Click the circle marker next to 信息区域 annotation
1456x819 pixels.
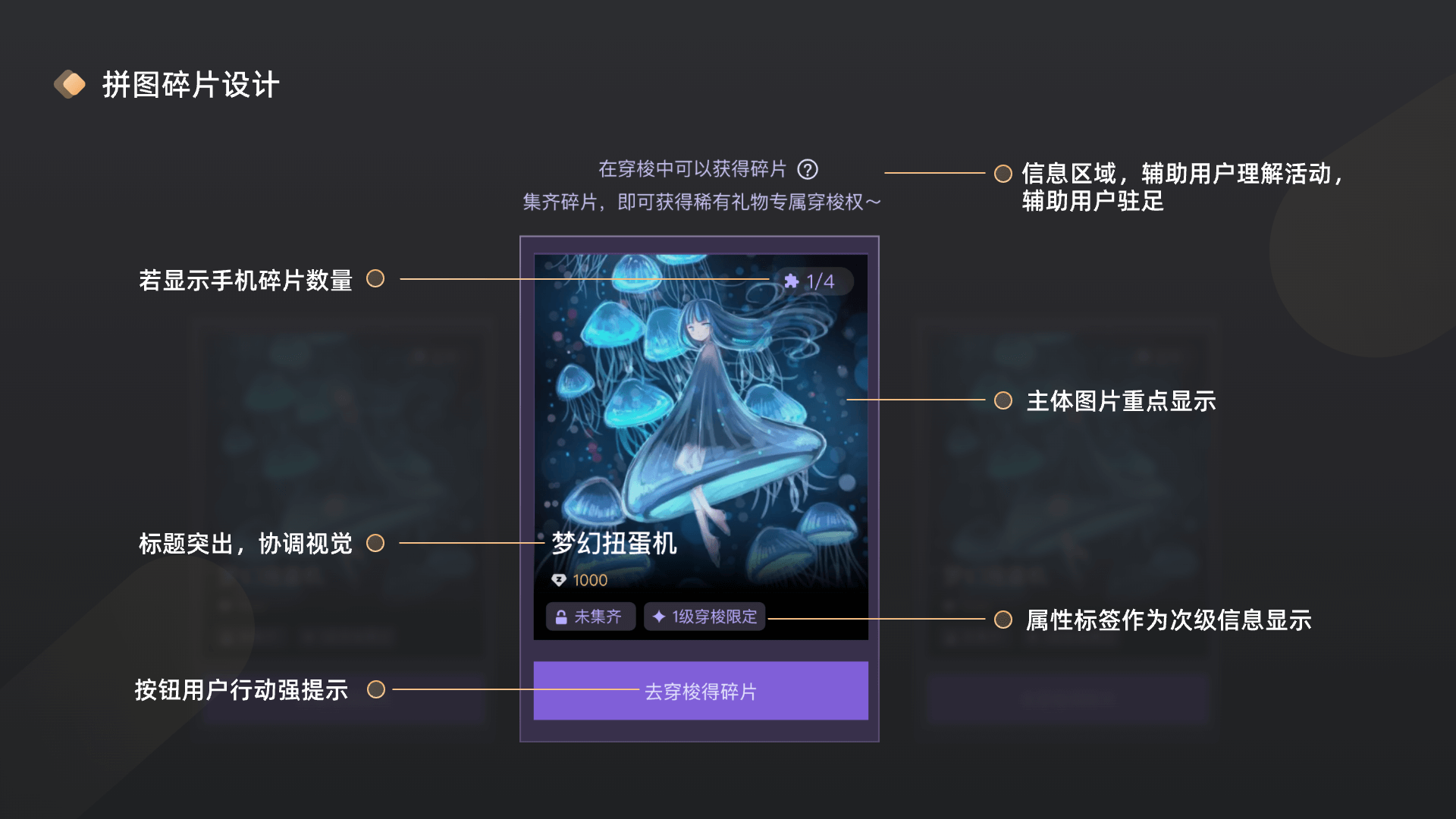tap(1003, 174)
